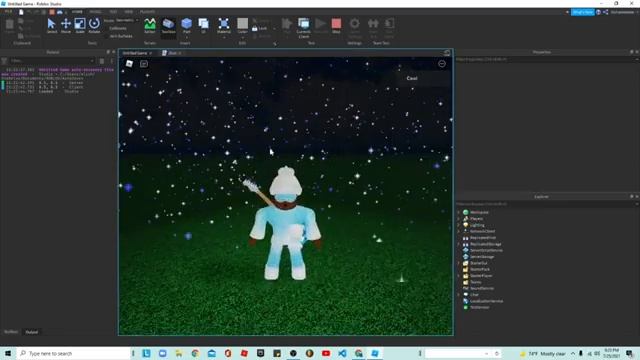Screen dimensions: 640x360
Task: Activate the Move tool
Action: click(x=66, y=26)
